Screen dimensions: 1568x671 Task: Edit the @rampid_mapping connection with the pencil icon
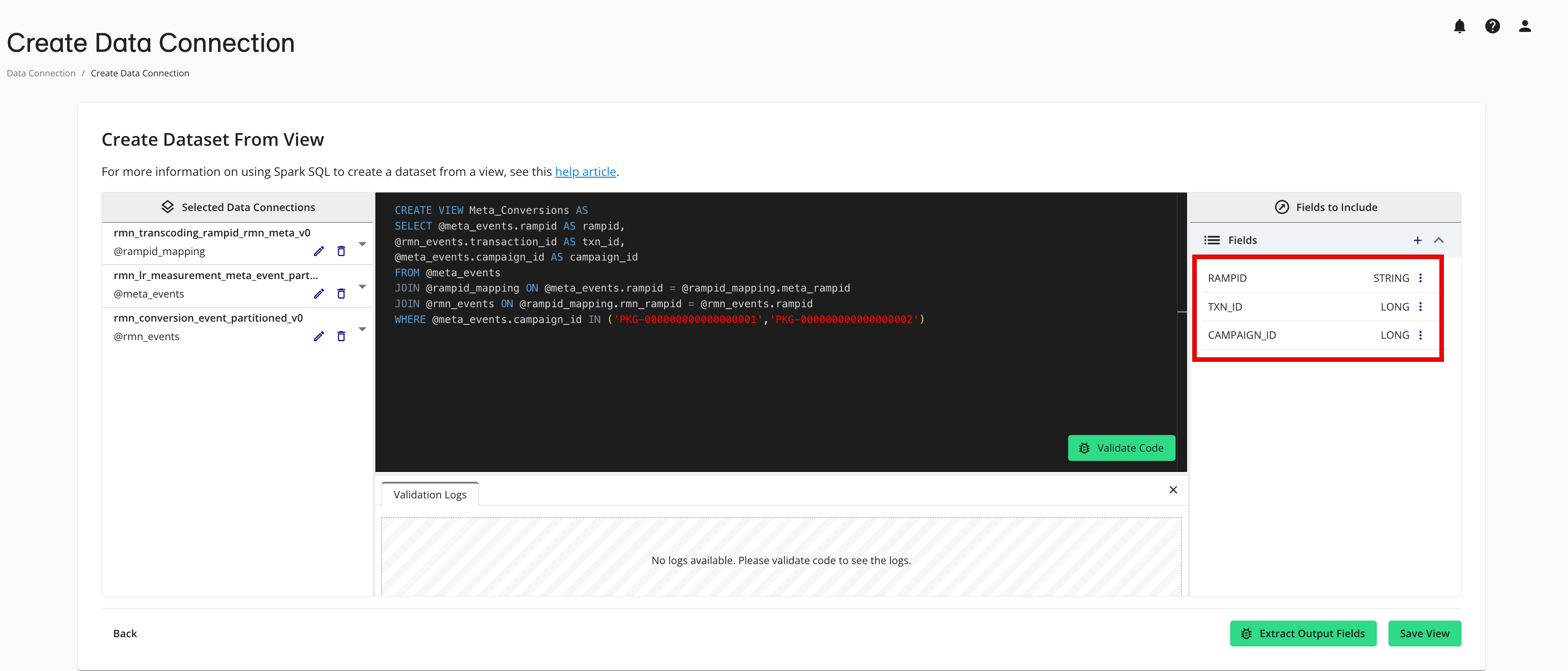click(x=319, y=251)
